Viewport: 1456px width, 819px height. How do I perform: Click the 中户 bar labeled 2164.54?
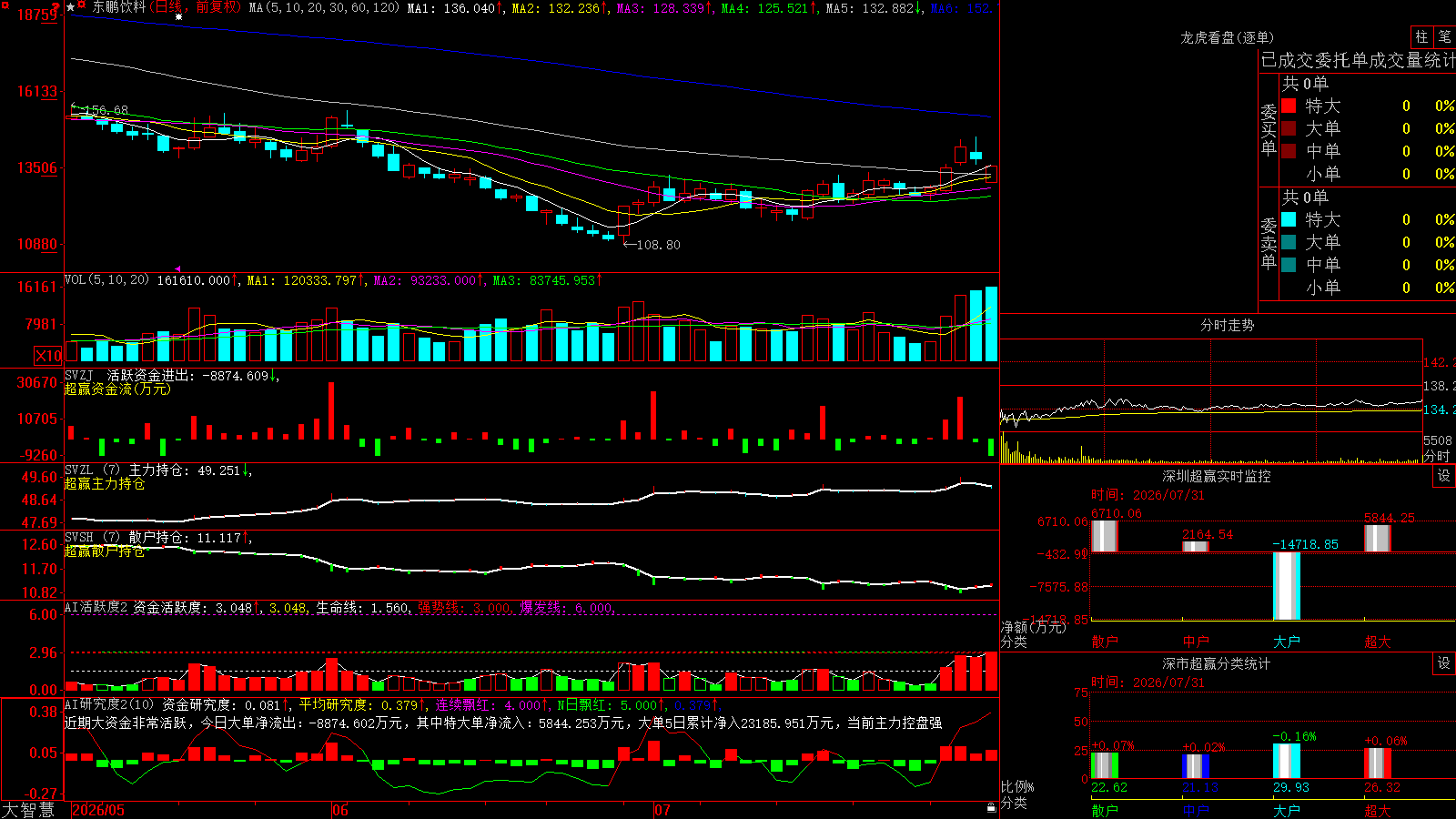[1196, 546]
